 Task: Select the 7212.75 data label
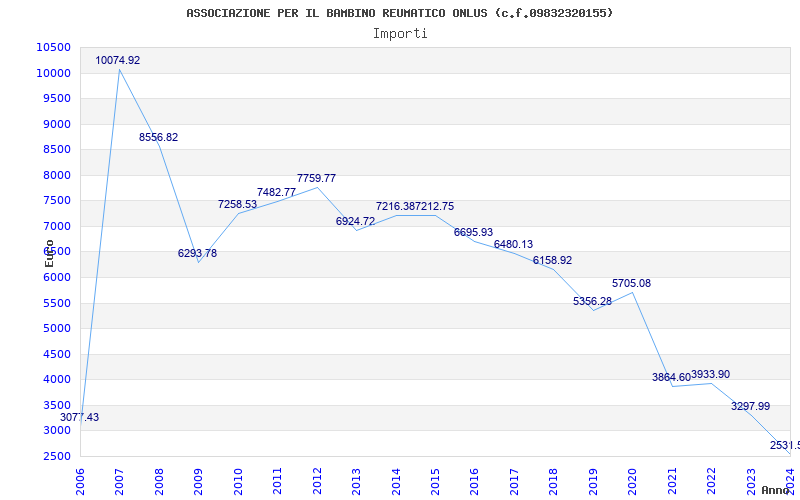click(x=434, y=207)
